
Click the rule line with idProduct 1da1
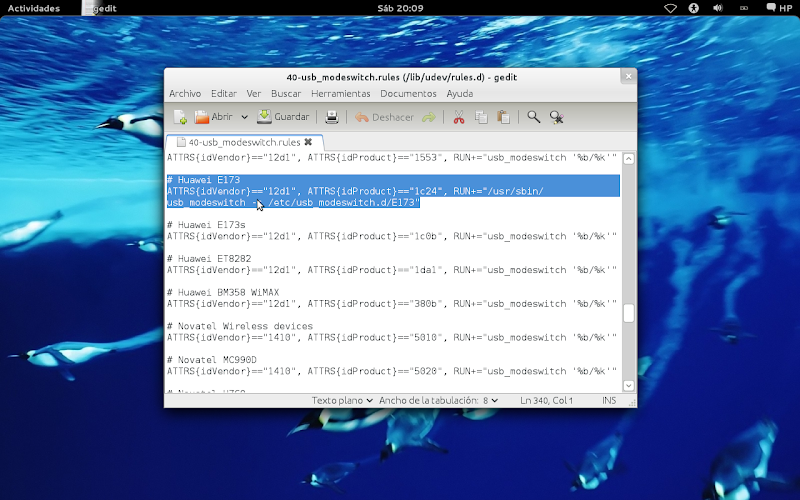392,270
